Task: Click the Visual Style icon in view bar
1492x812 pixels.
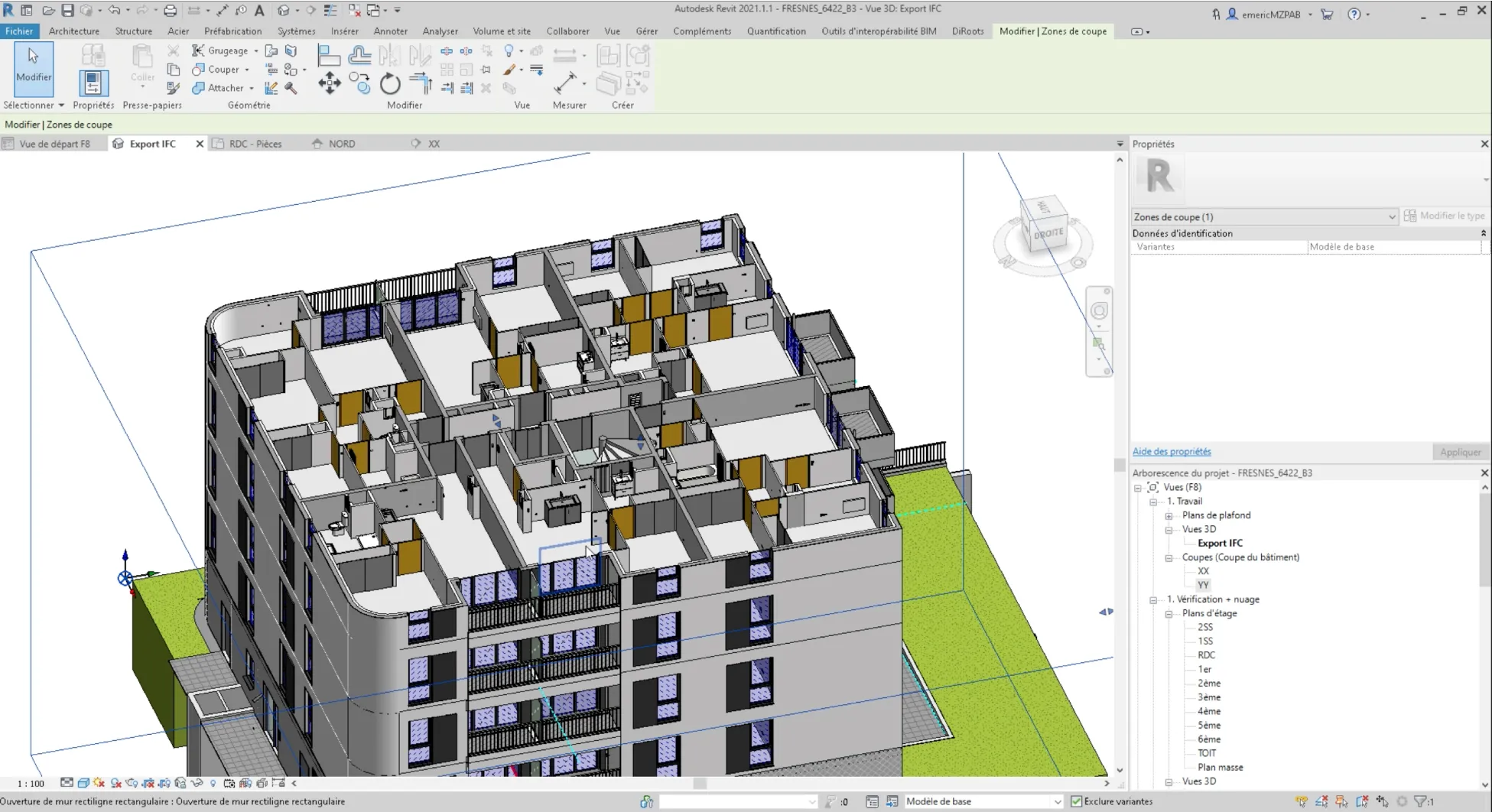Action: pyautogui.click(x=83, y=783)
